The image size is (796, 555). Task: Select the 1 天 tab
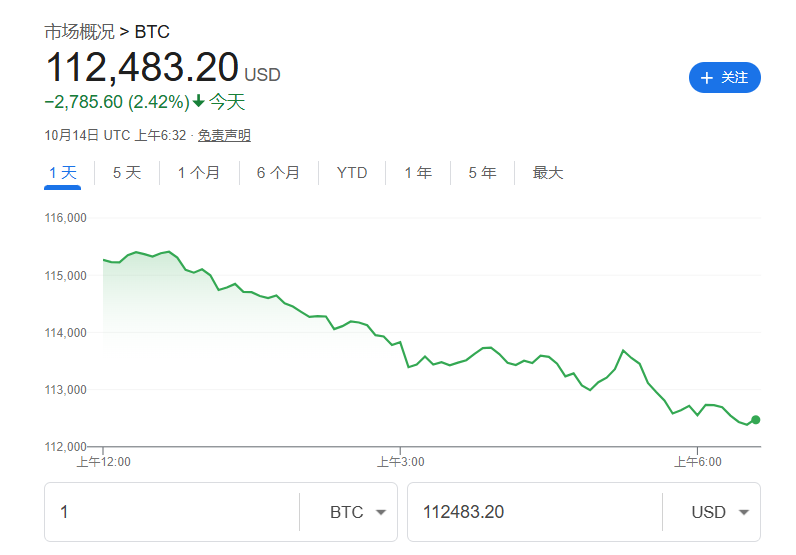coord(63,173)
